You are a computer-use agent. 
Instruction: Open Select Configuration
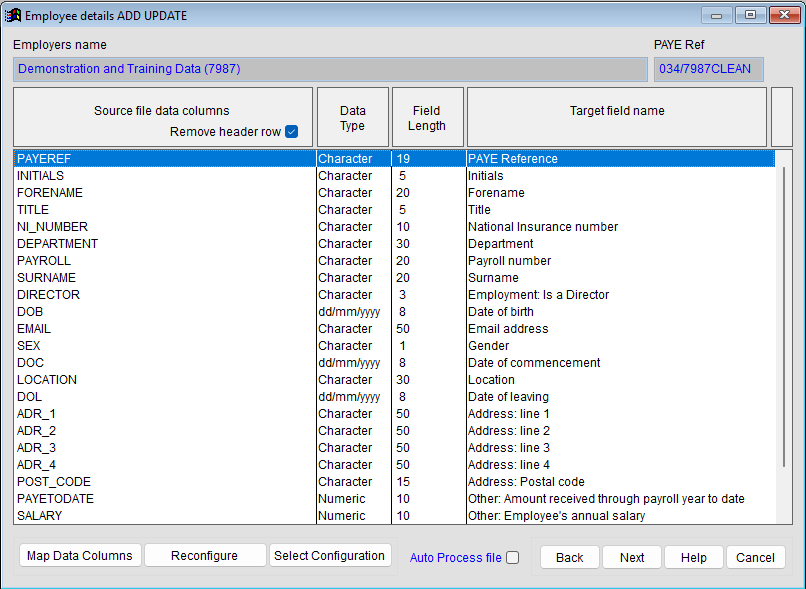pos(329,556)
